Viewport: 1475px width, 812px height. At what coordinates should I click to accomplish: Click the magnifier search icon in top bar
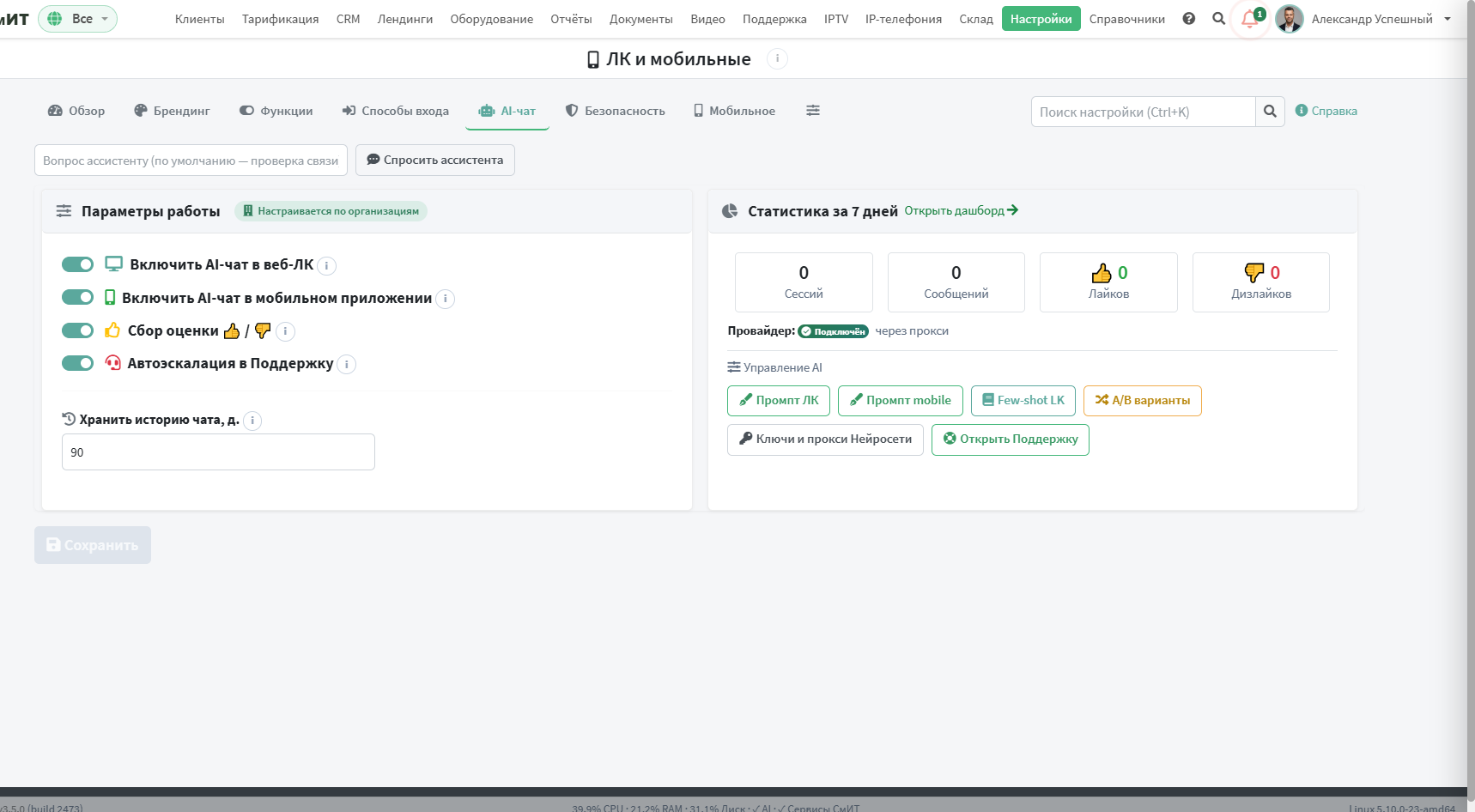pos(1218,19)
